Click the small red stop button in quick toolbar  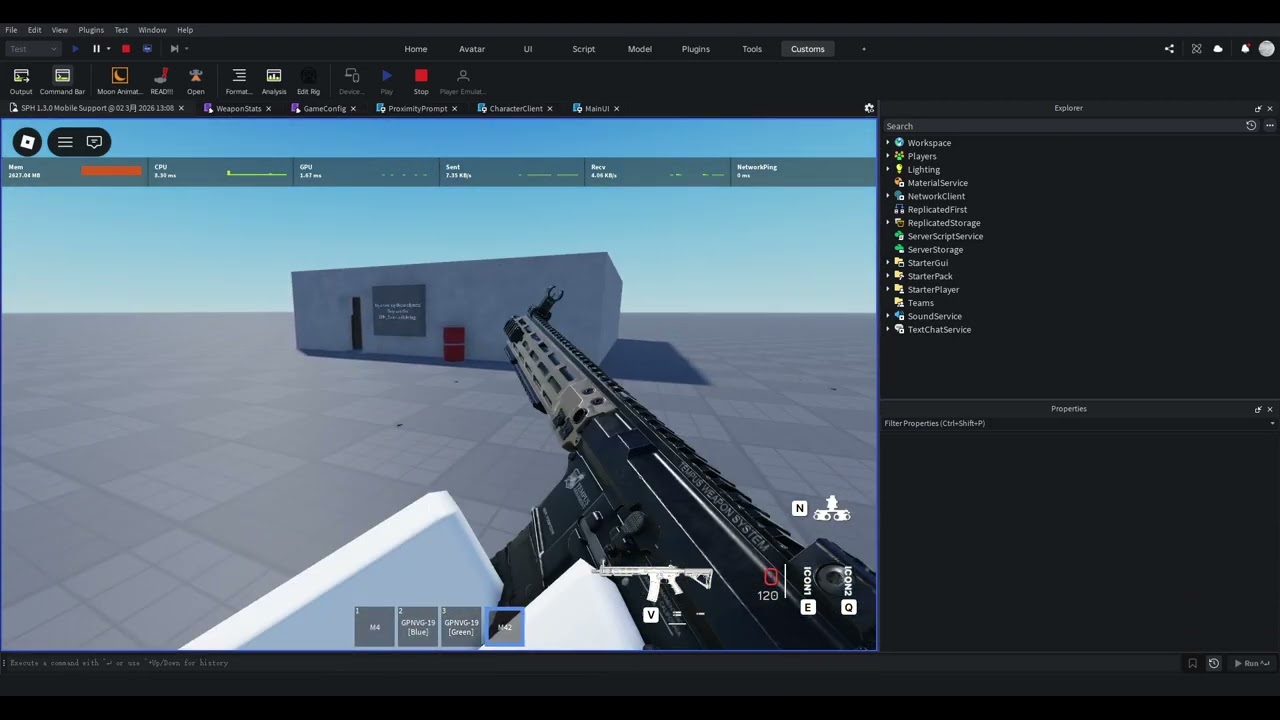pyautogui.click(x=126, y=49)
